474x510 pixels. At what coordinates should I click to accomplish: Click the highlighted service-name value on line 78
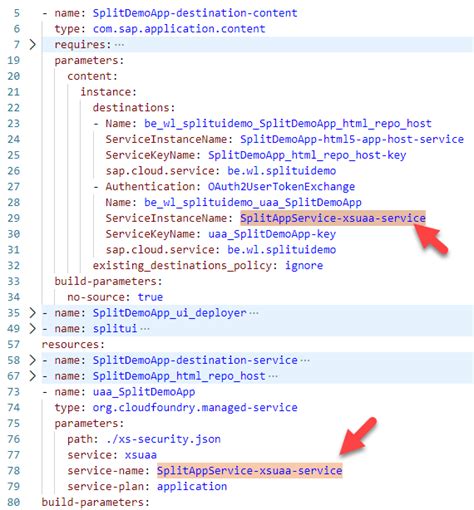coord(249,470)
